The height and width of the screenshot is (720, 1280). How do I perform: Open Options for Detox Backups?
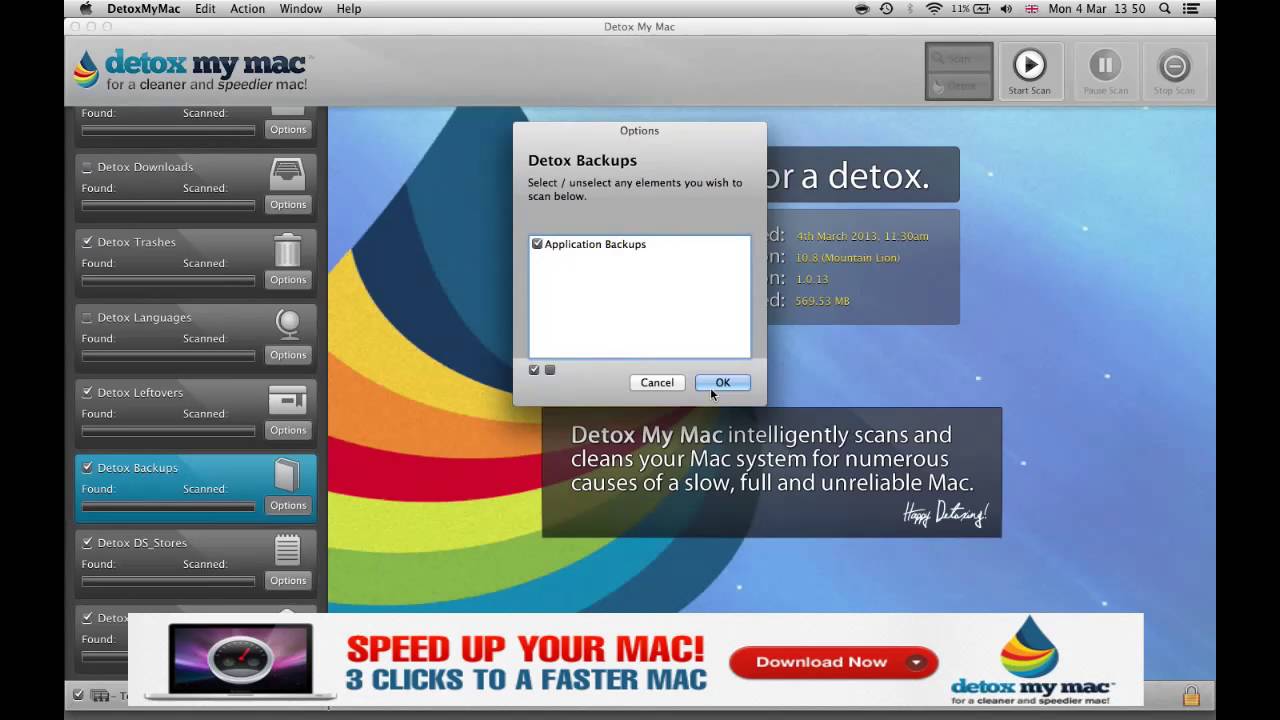pyautogui.click(x=288, y=505)
